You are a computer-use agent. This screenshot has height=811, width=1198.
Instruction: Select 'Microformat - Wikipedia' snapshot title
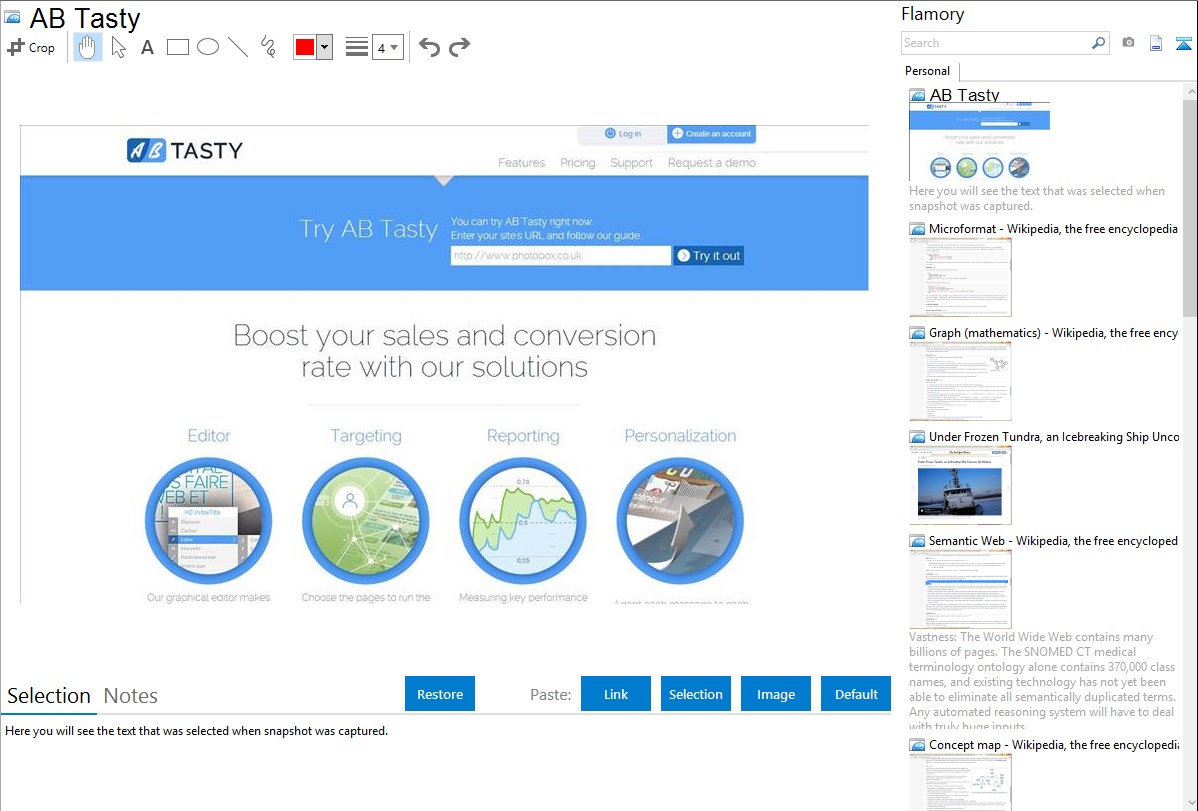(x=1053, y=229)
